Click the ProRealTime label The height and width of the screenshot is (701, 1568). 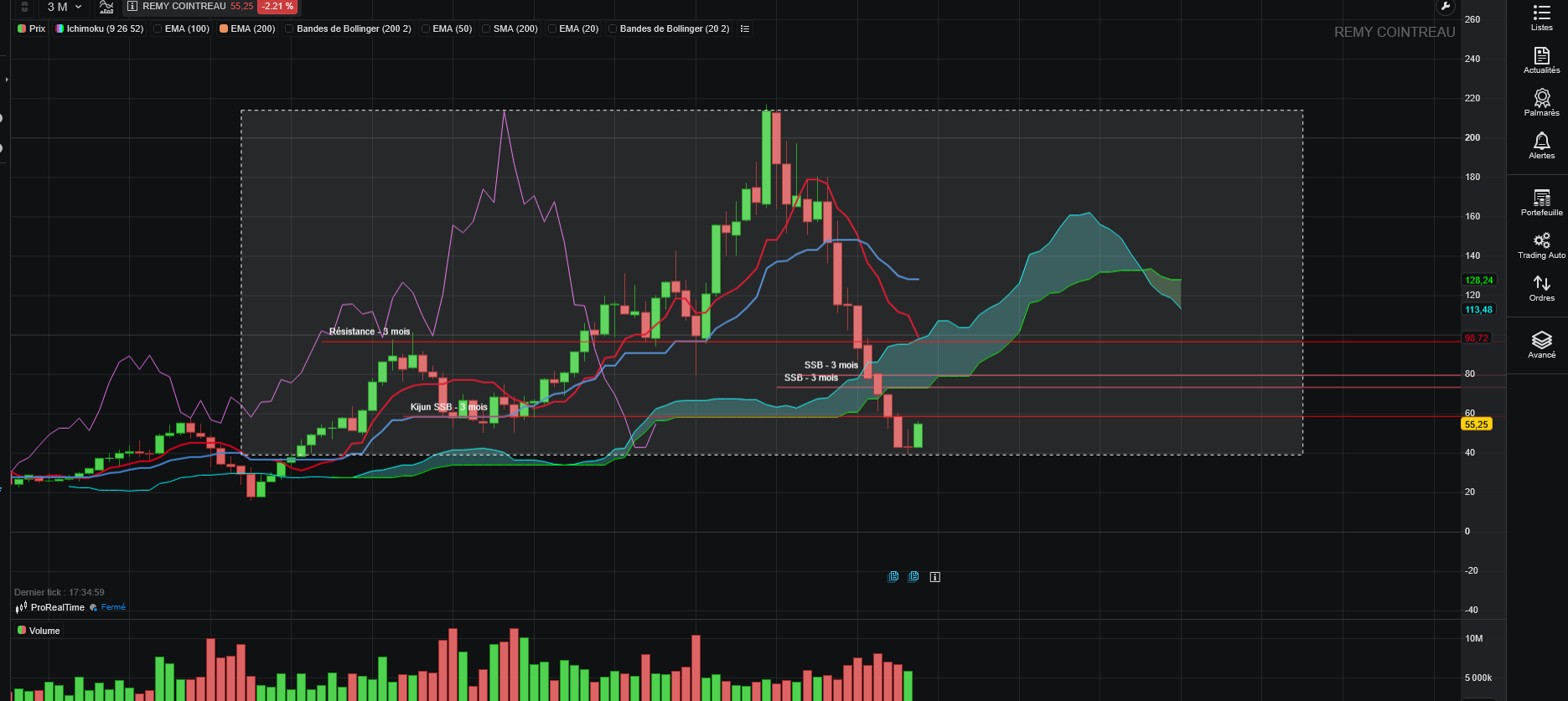point(58,607)
